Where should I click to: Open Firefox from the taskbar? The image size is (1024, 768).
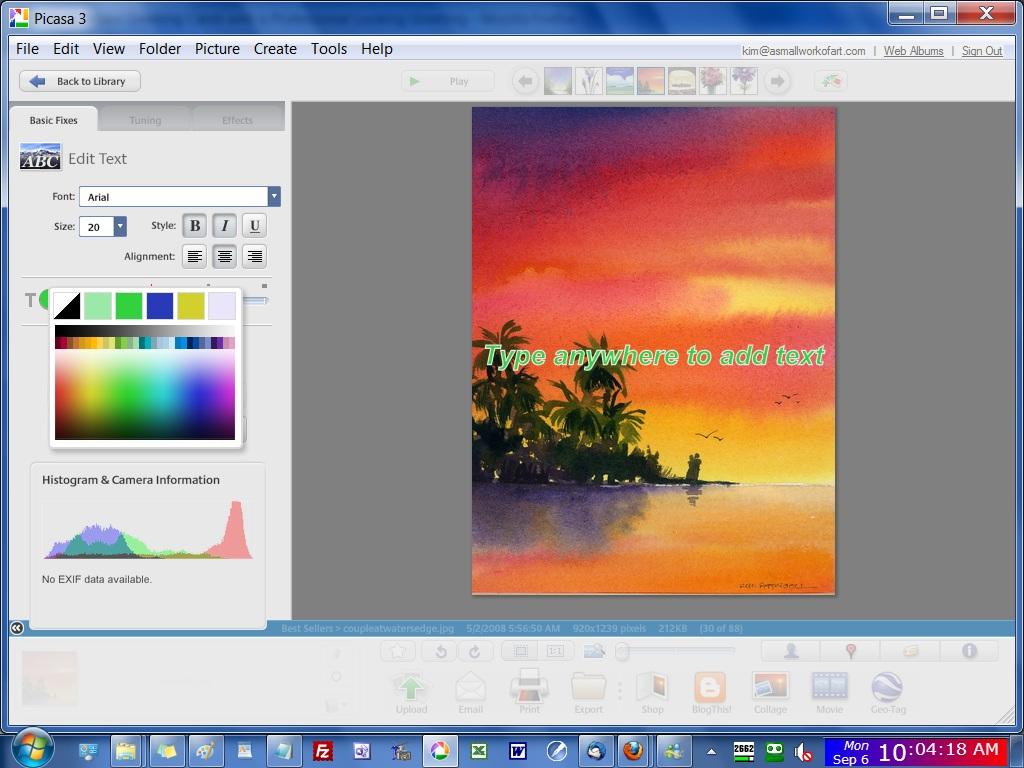632,751
